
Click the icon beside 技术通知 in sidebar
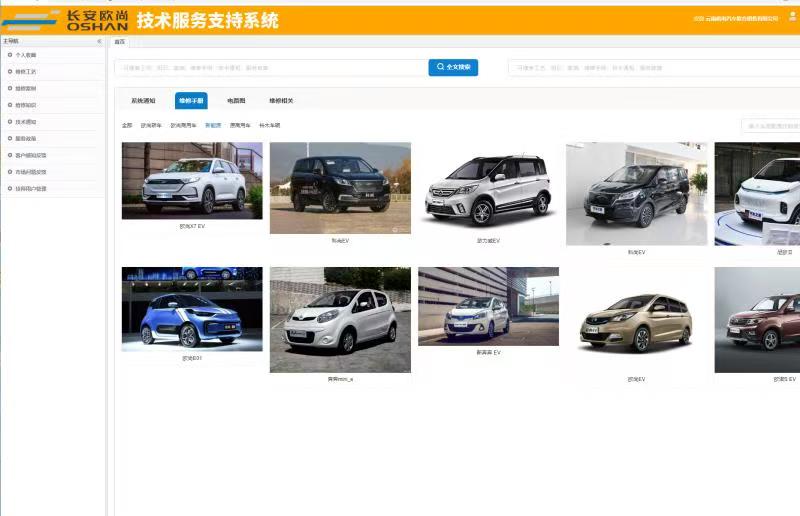coord(10,121)
